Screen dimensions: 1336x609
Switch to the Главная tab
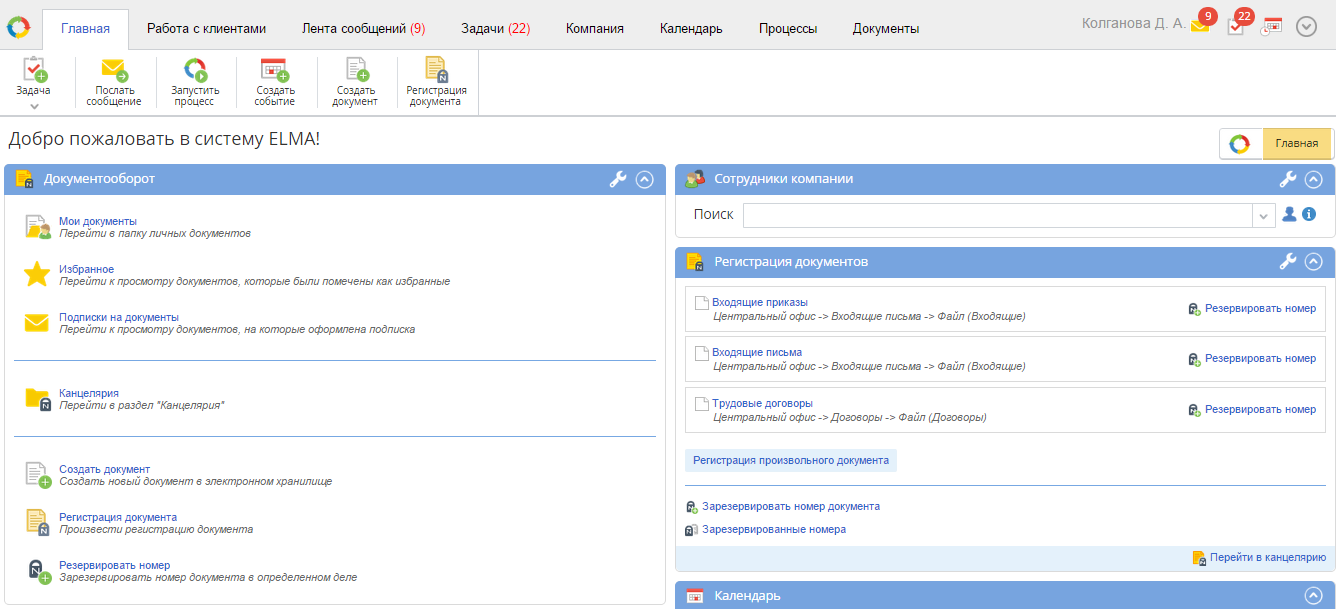(x=85, y=29)
